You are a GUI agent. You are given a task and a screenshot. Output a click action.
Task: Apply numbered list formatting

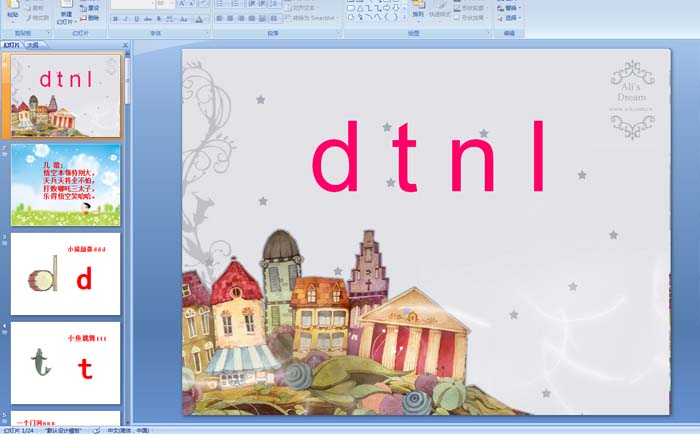click(x=236, y=4)
